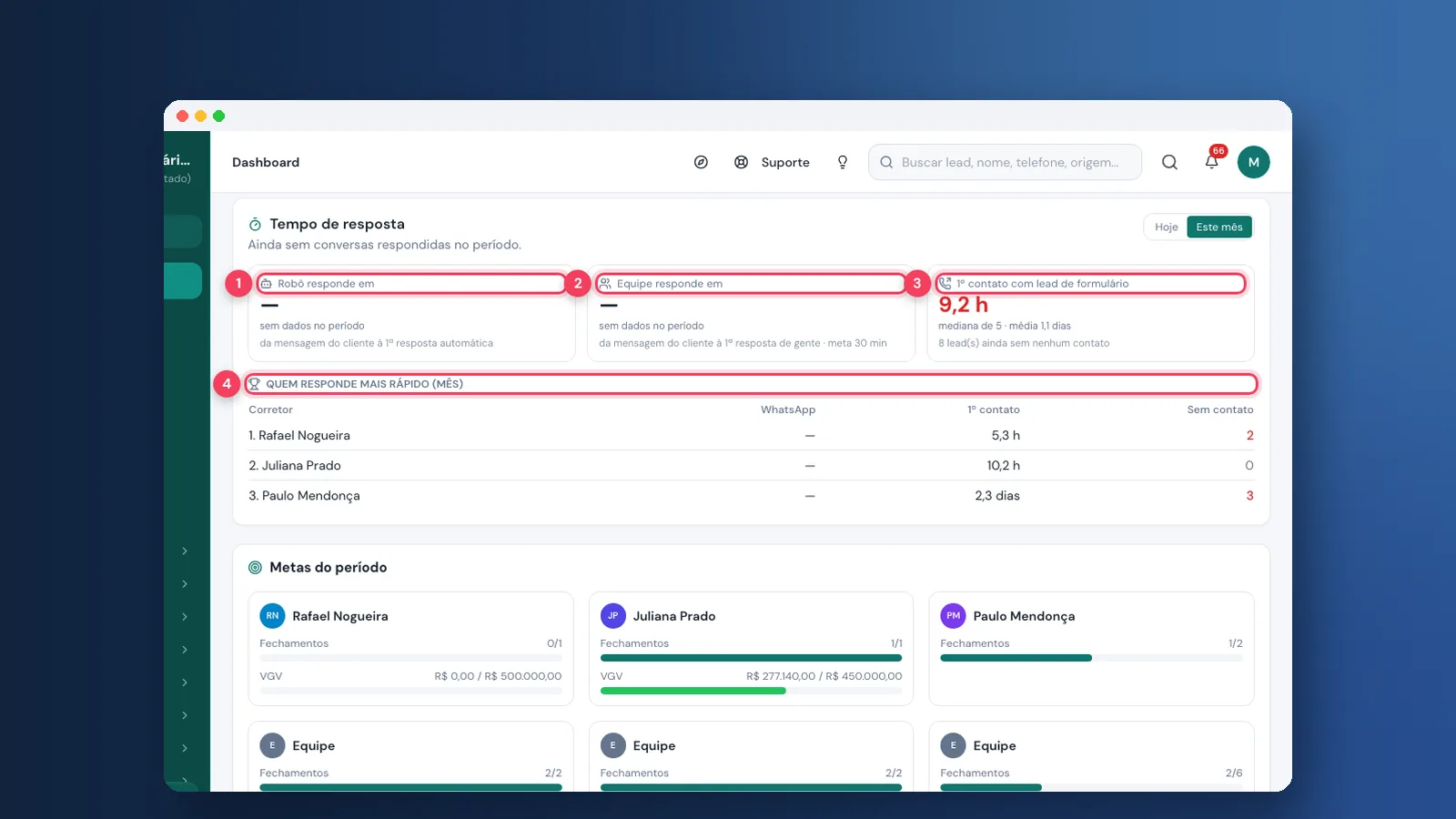Viewport: 1456px width, 819px height.
Task: Click the target icon beside Metas do período
Action: click(x=255, y=567)
